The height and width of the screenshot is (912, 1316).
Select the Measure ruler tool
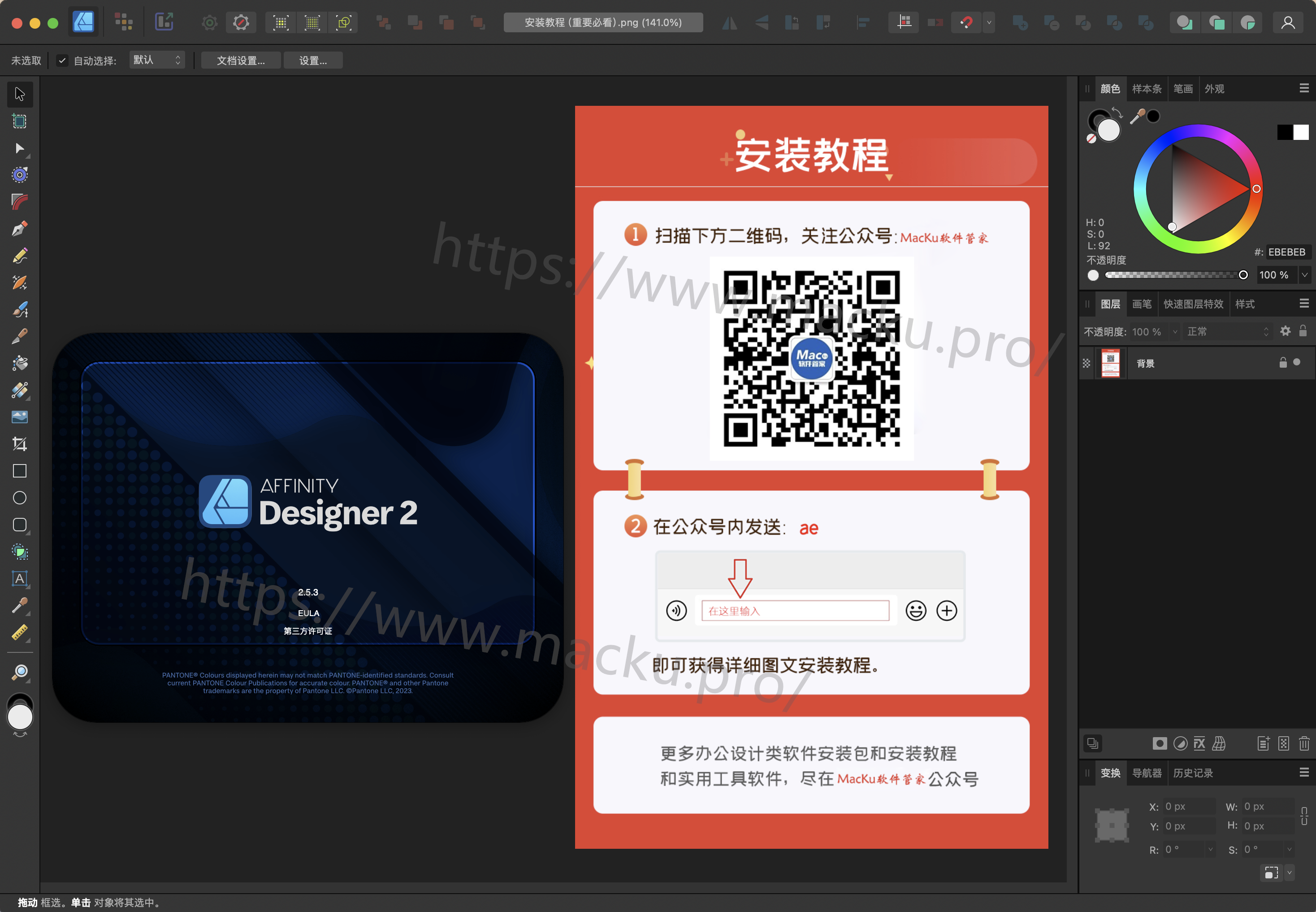(20, 632)
